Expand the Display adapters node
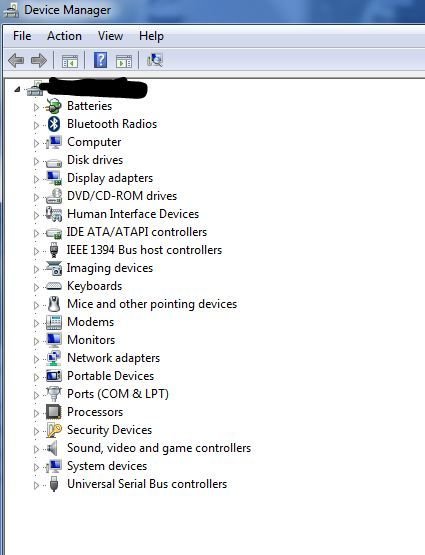Viewport: 425px width, 555px height. [x=36, y=179]
